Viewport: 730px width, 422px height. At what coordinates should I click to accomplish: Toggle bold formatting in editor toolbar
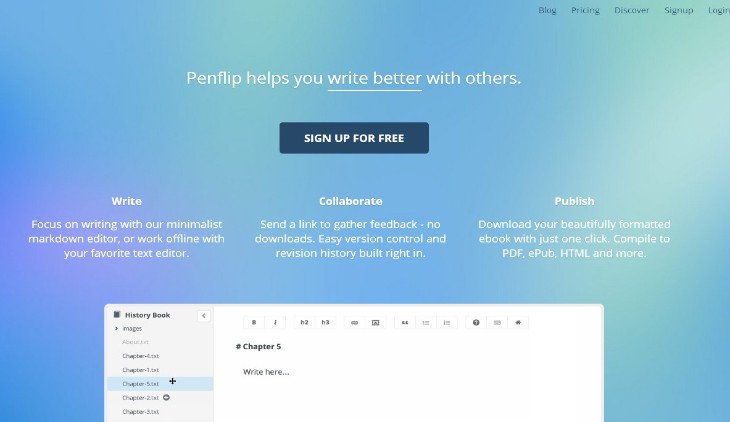pyautogui.click(x=254, y=322)
